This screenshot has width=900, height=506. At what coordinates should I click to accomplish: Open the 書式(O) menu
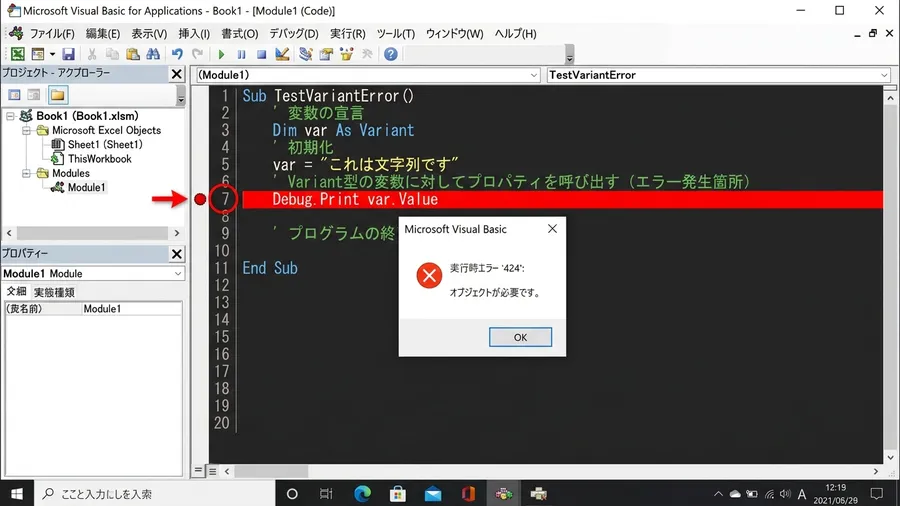click(x=240, y=34)
